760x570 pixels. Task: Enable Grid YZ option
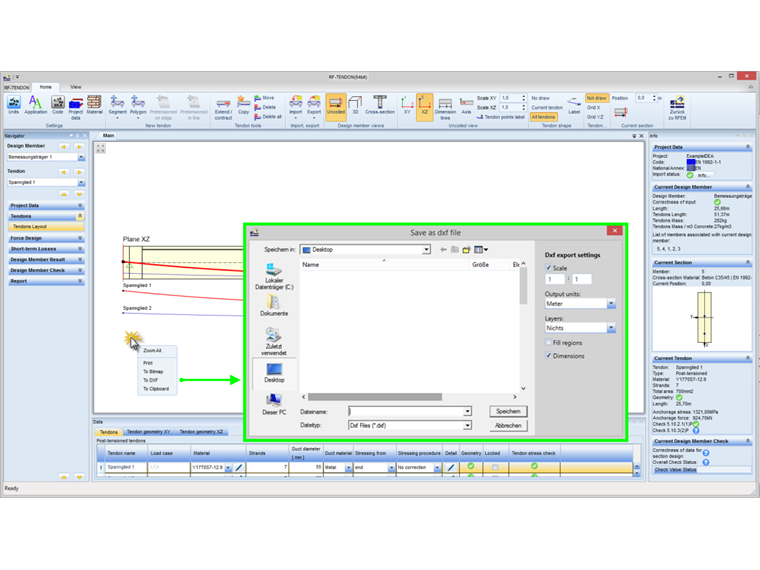click(595, 117)
